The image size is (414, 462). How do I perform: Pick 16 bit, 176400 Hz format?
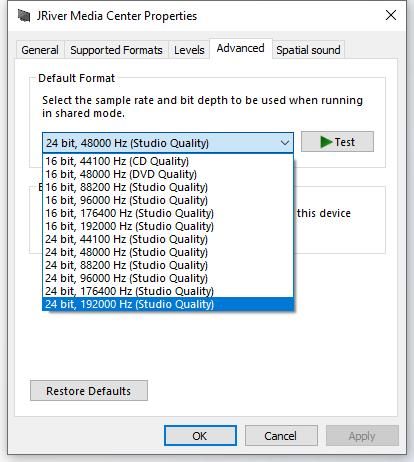tap(168, 213)
